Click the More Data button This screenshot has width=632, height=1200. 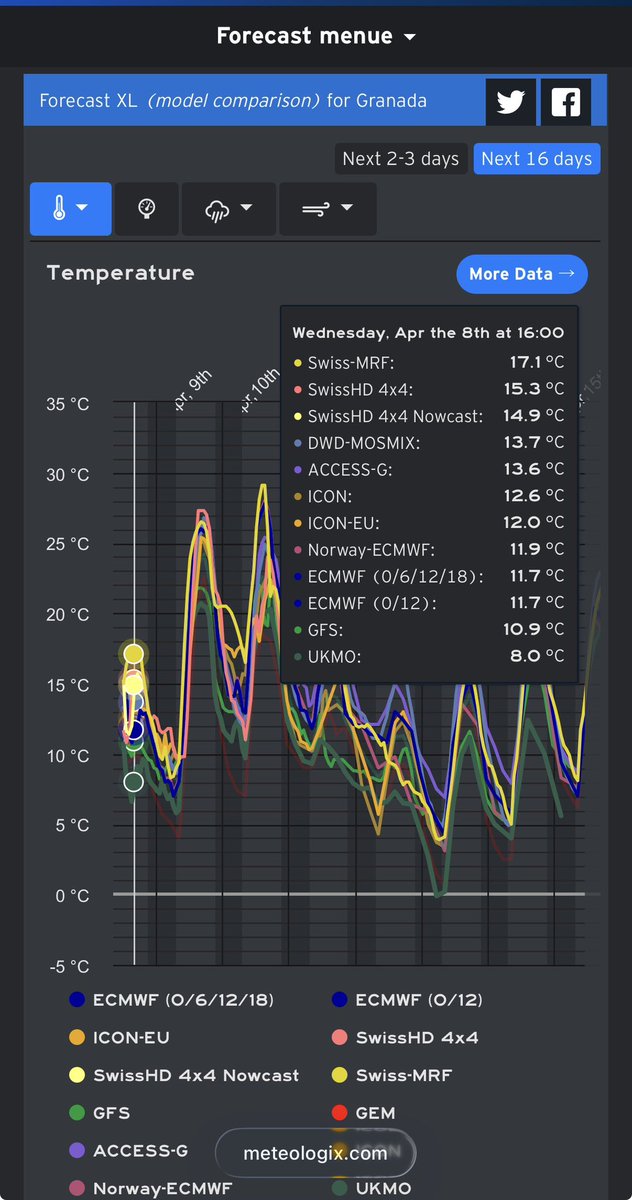(522, 274)
